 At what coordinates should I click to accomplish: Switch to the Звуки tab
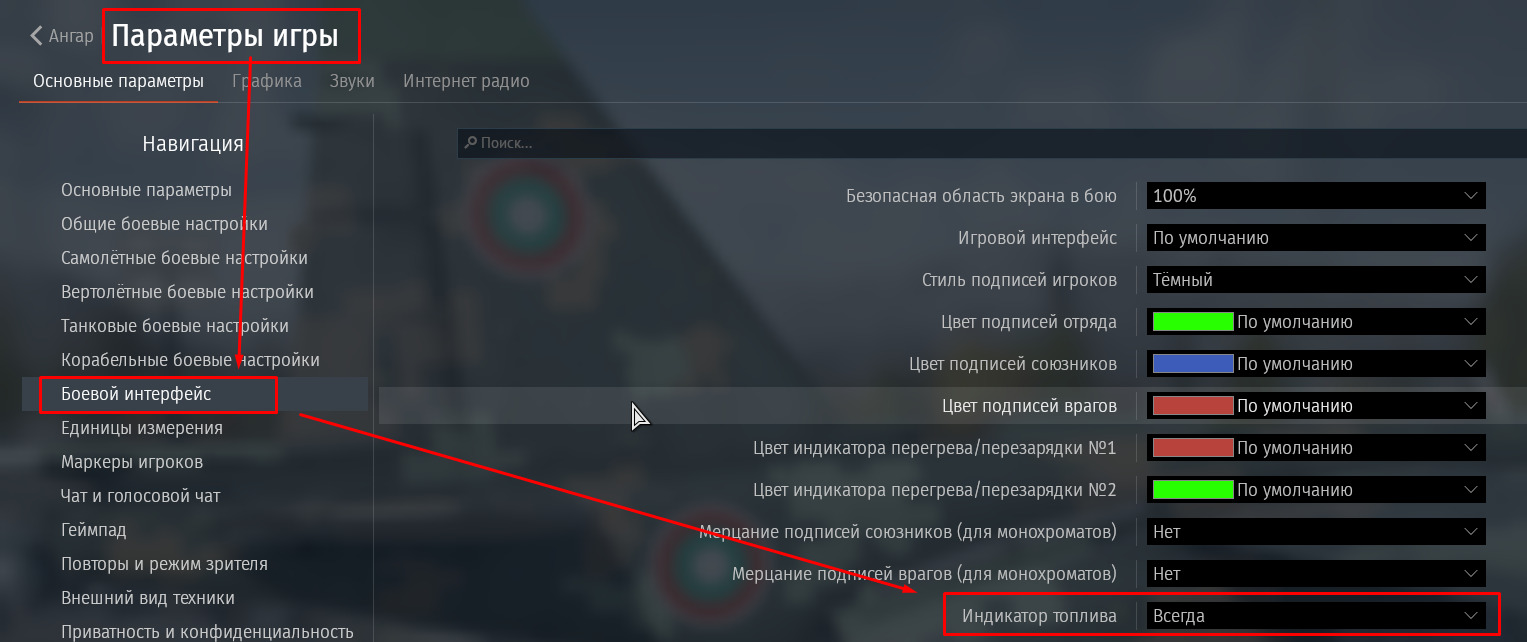pos(352,81)
